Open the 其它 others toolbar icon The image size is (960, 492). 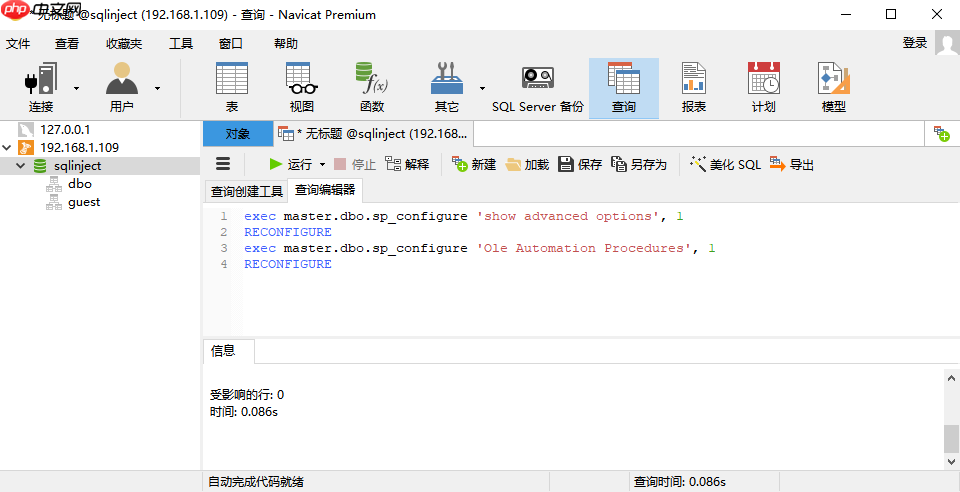447,88
